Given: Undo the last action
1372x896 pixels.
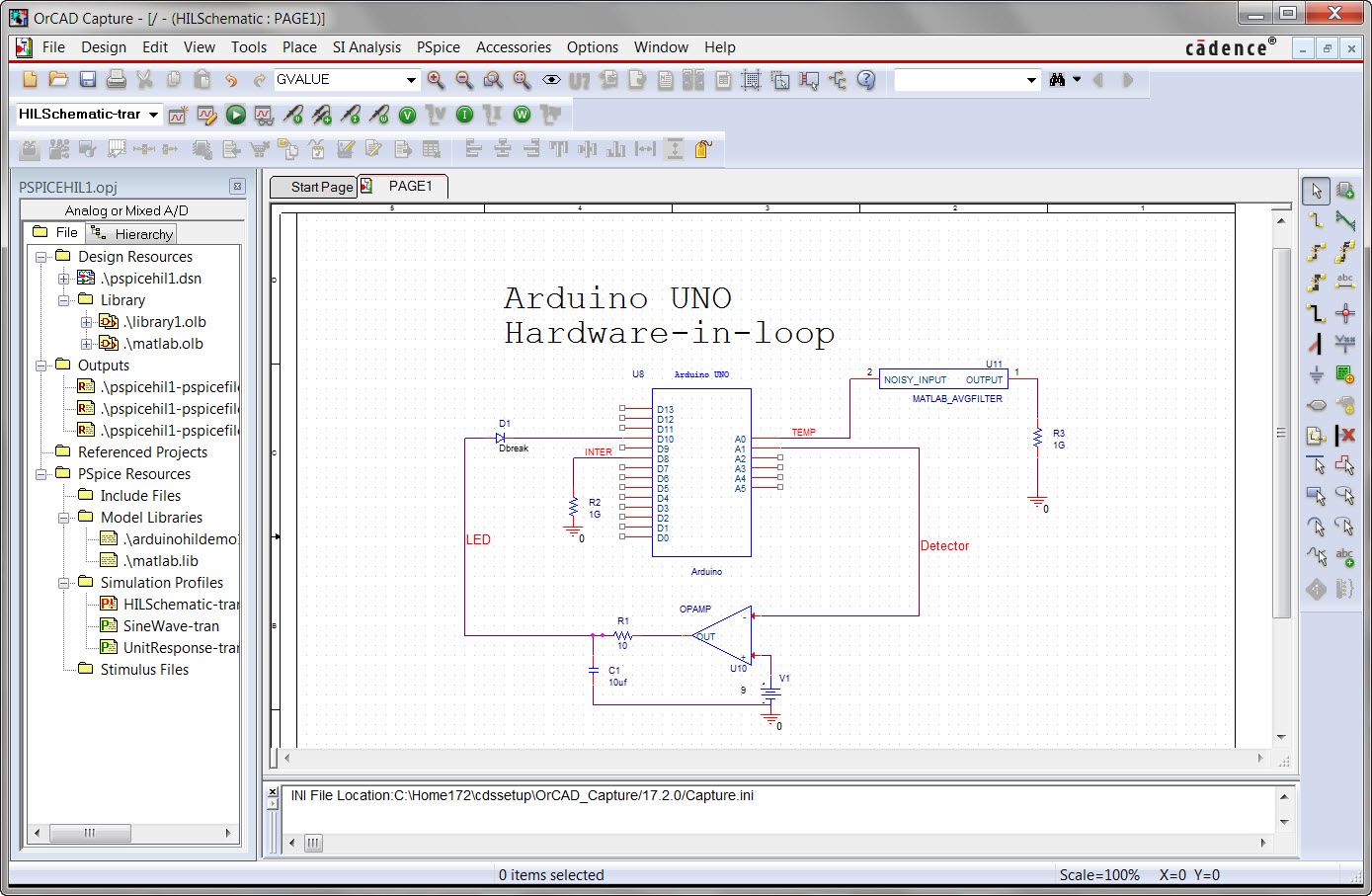Looking at the screenshot, I should click(231, 80).
